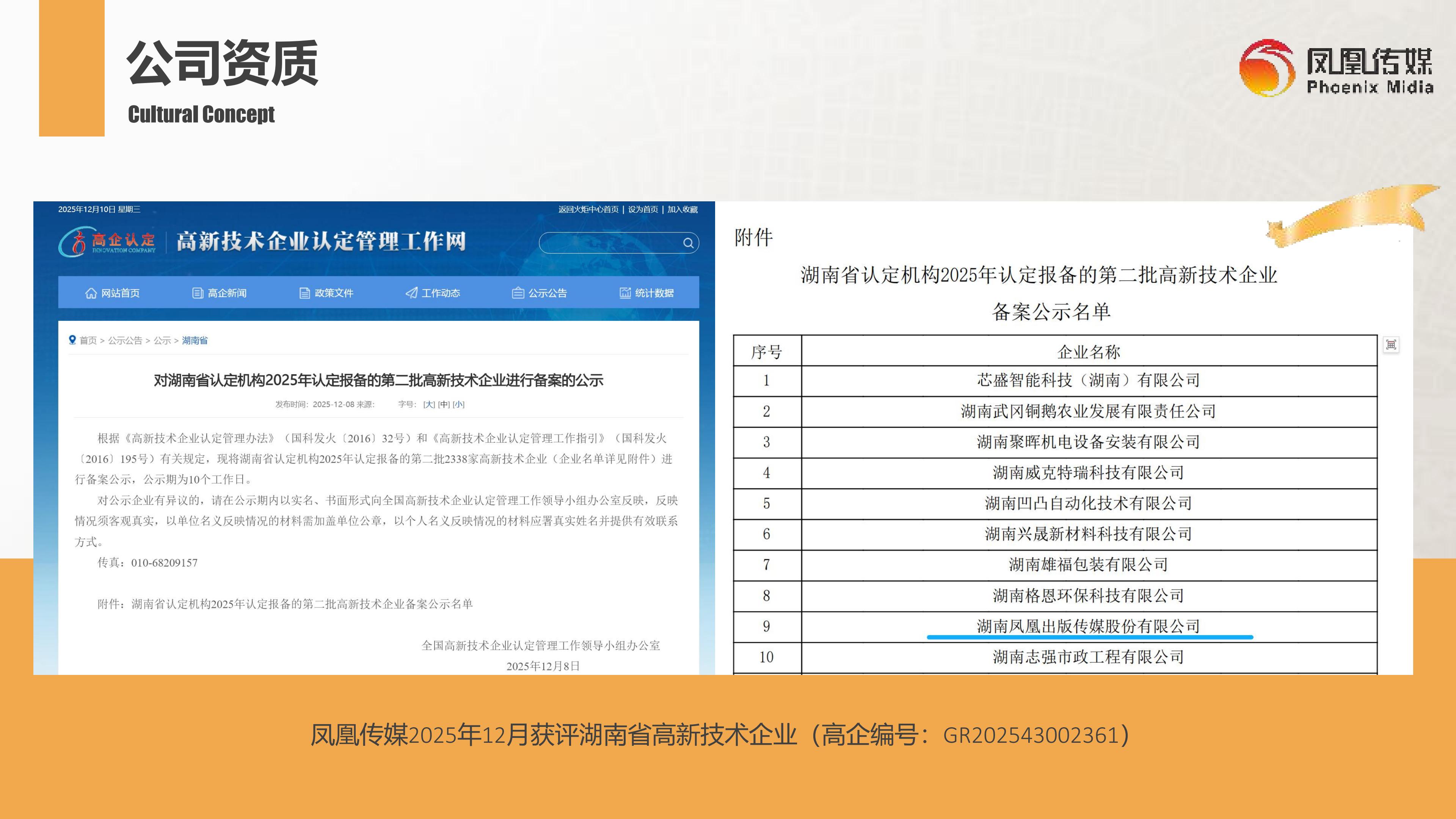Click the home icon beside 网站首页
The image size is (1456, 819).
coord(91,293)
